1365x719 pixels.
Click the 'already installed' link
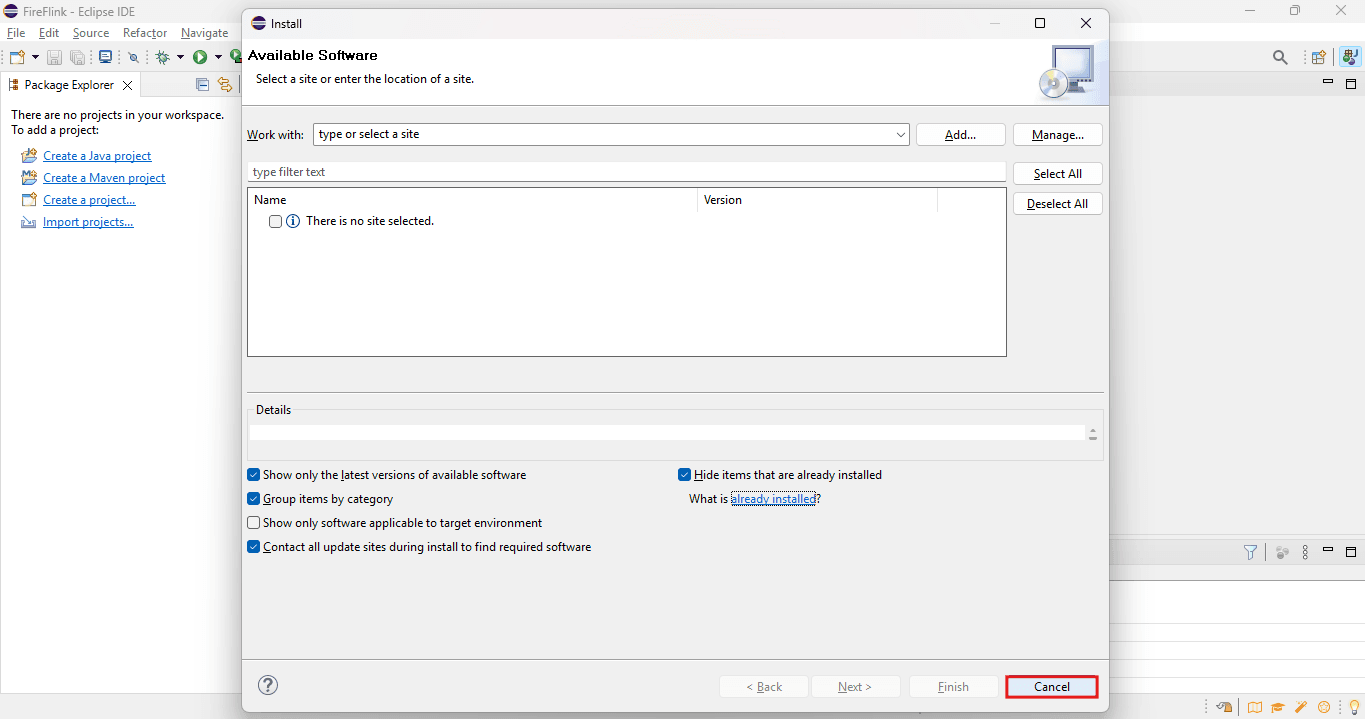tap(774, 499)
